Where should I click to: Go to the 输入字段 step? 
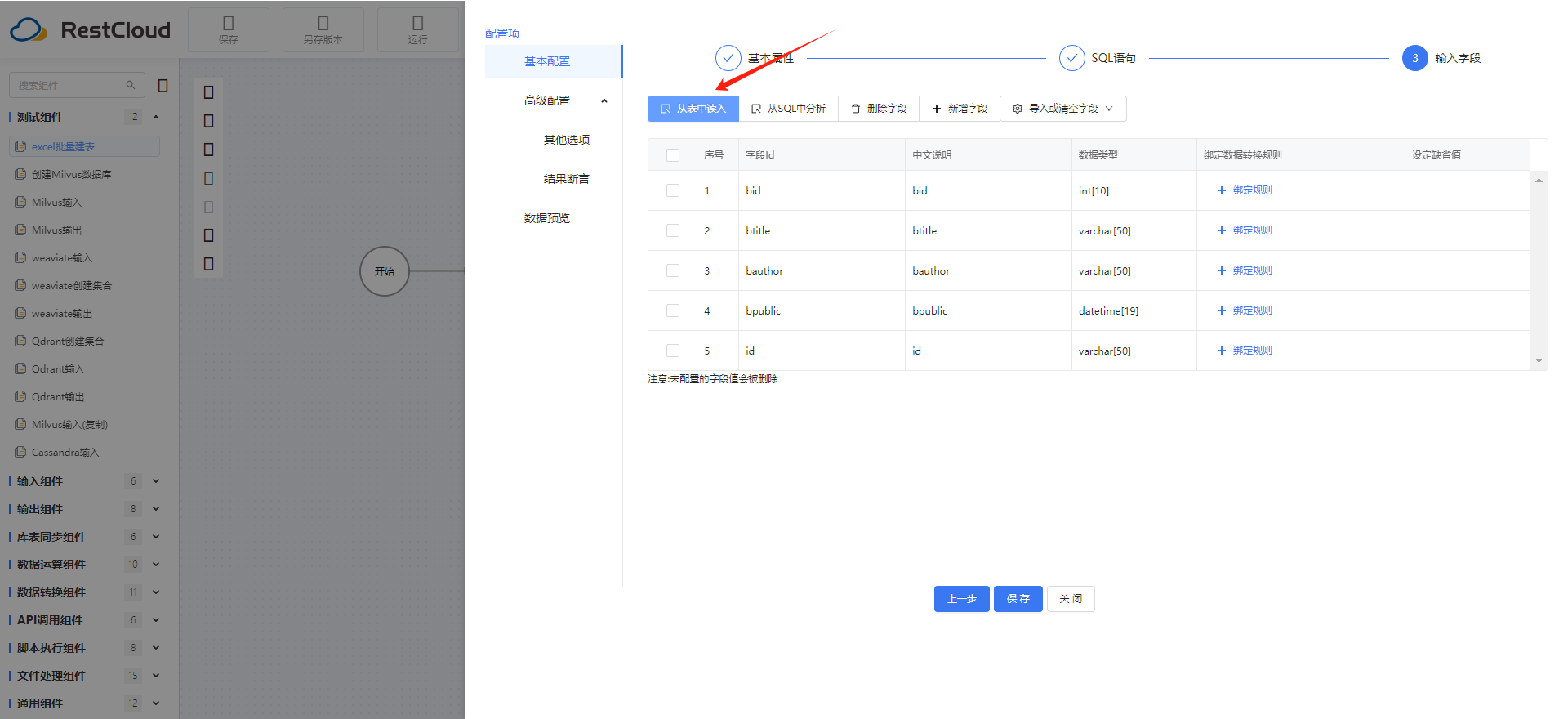(1441, 58)
